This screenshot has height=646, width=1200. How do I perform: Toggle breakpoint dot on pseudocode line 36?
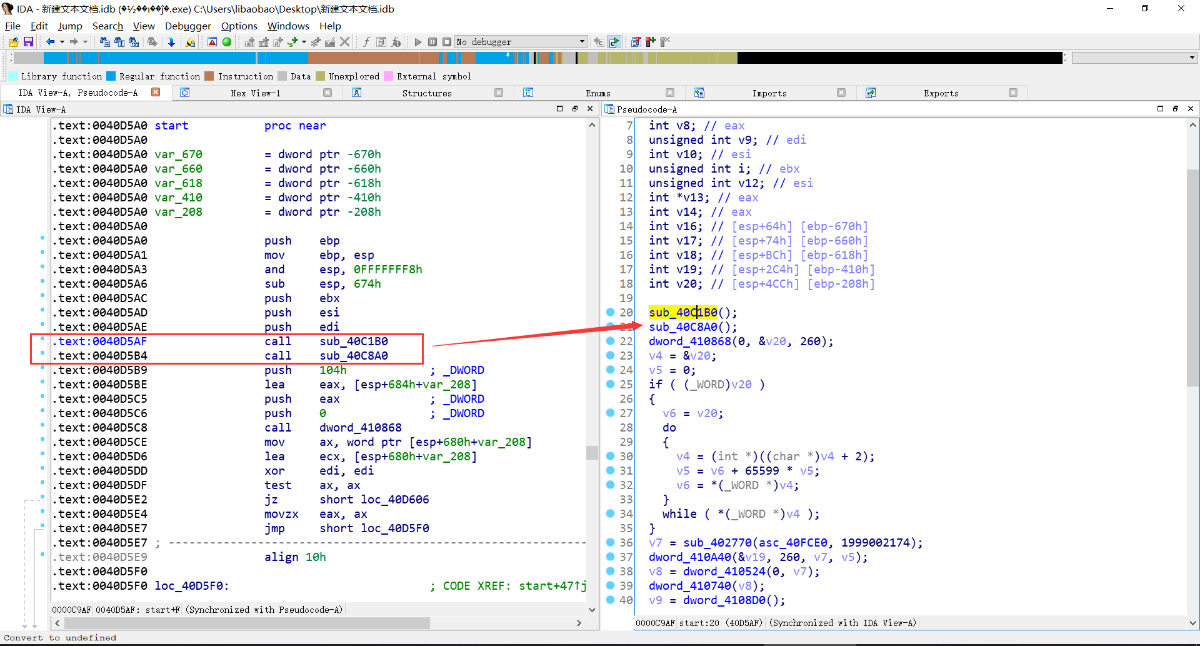pos(609,543)
